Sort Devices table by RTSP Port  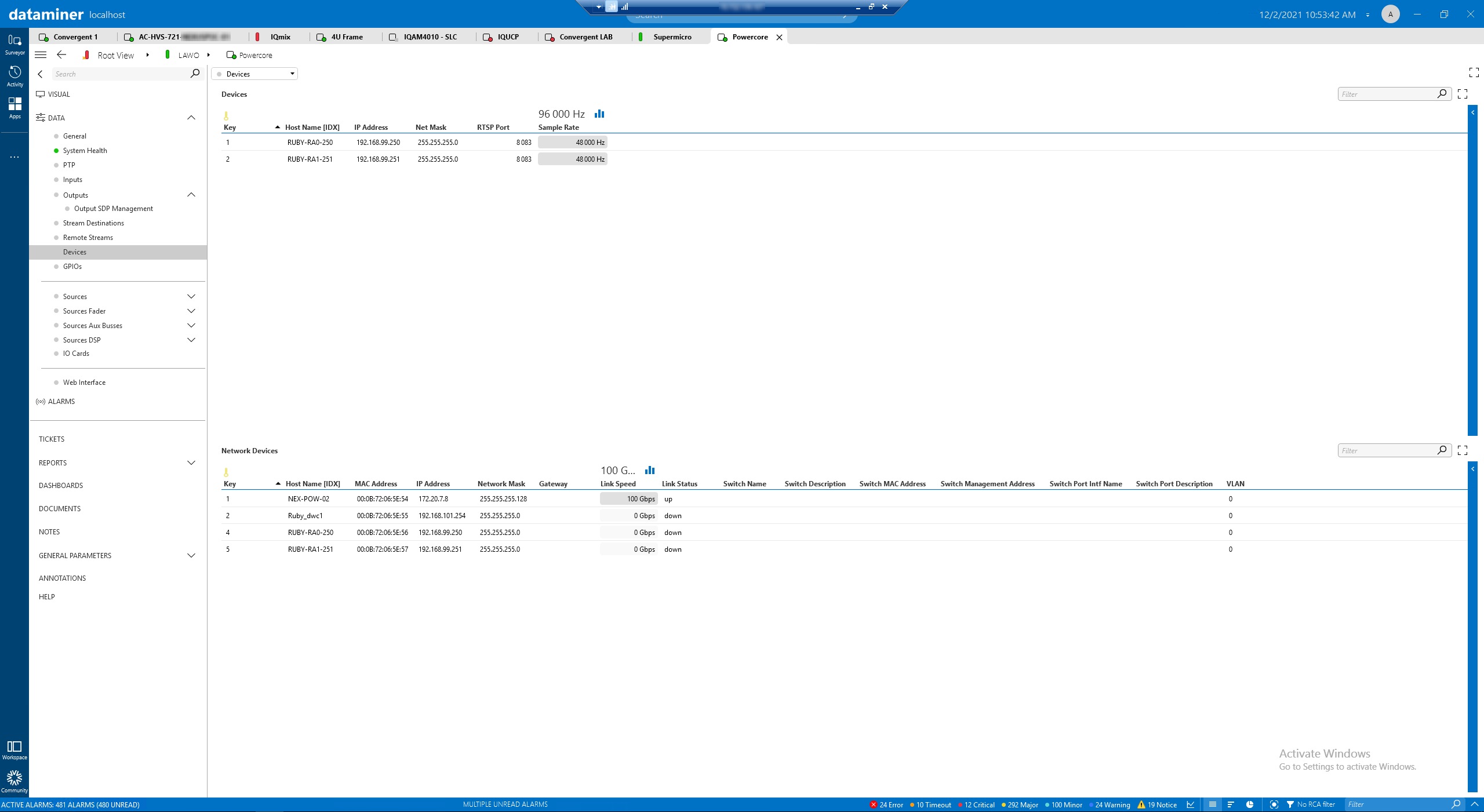(x=493, y=128)
